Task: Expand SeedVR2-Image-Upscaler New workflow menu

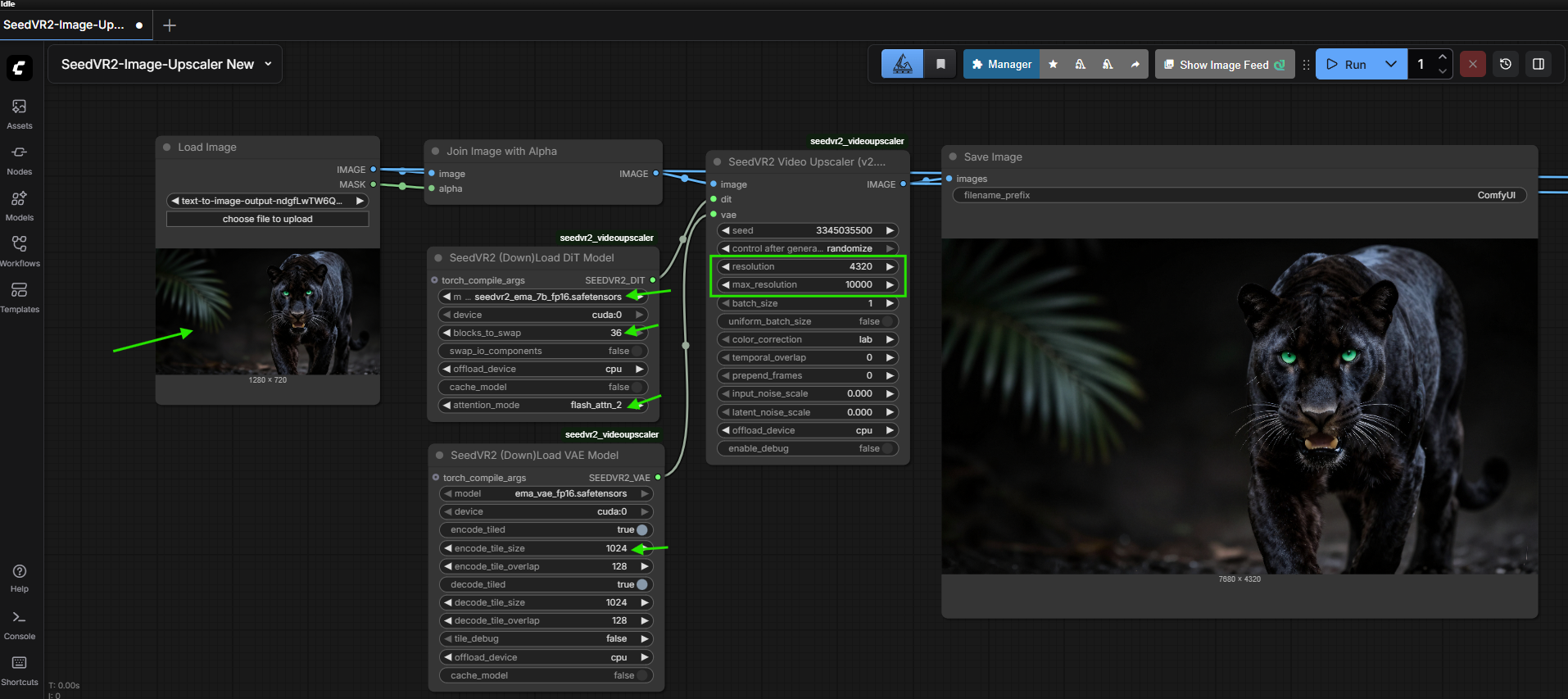Action: click(268, 64)
